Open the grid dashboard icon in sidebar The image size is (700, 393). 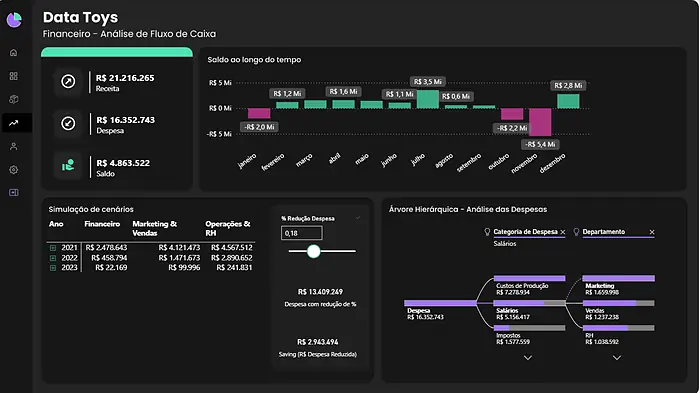click(13, 76)
